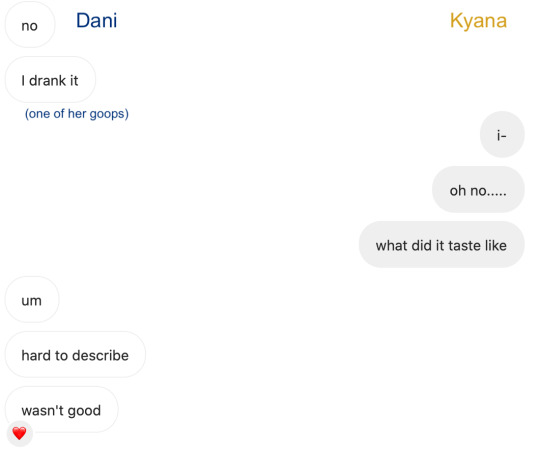
Task: Select the "what did it taste like" message
Action: pos(442,244)
